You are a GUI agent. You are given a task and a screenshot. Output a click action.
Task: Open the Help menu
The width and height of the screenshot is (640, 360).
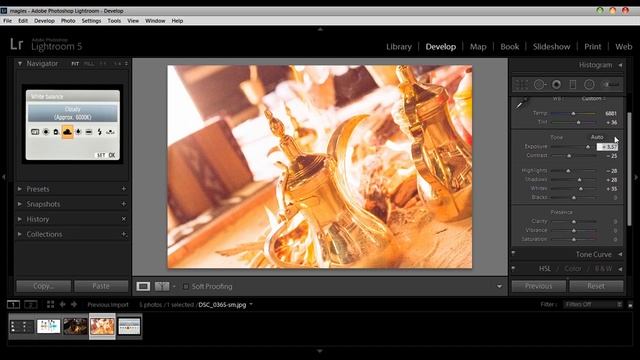177,20
